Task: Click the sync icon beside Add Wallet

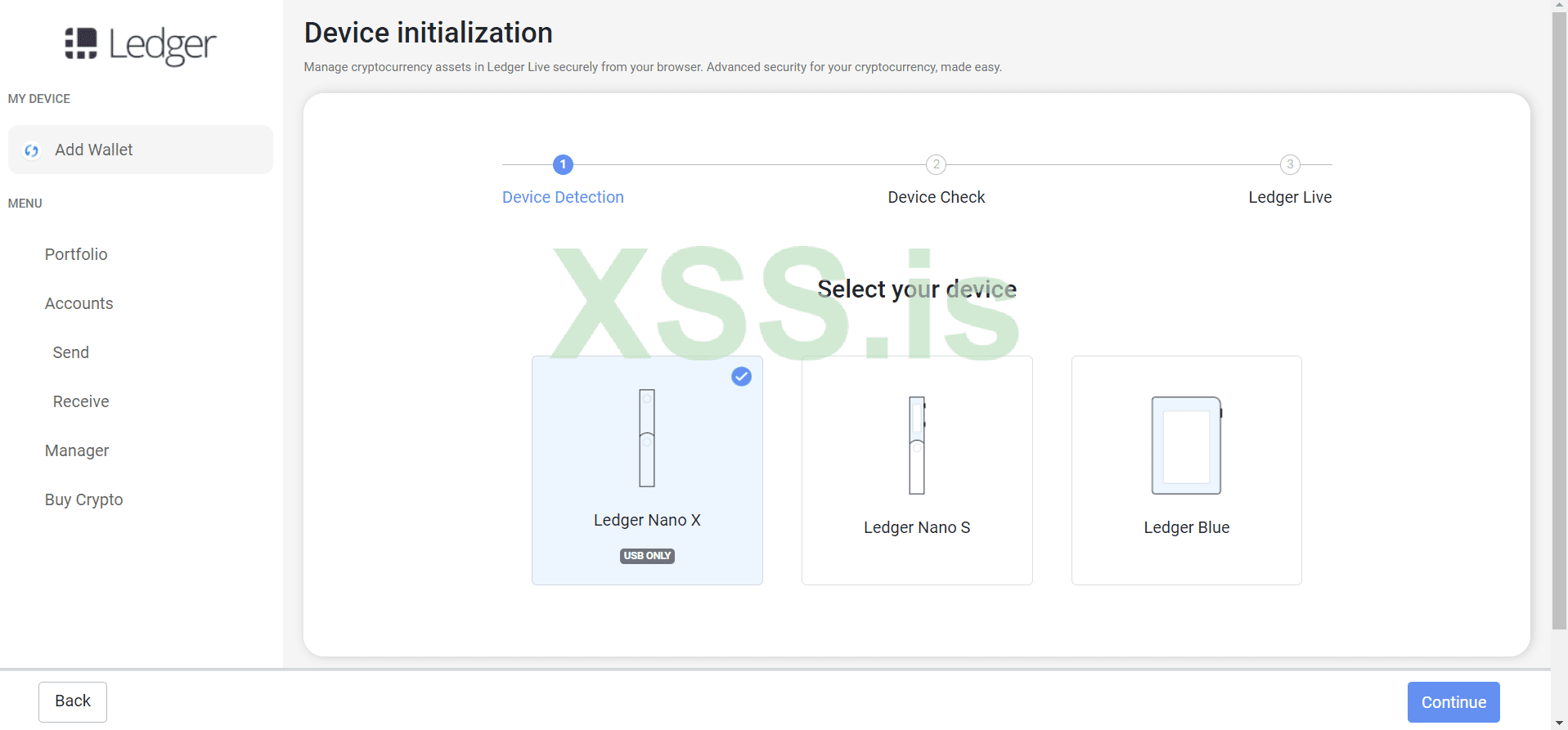Action: click(32, 150)
